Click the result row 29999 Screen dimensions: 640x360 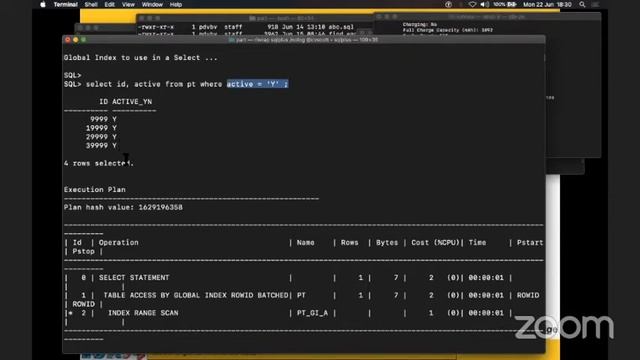(x=101, y=137)
